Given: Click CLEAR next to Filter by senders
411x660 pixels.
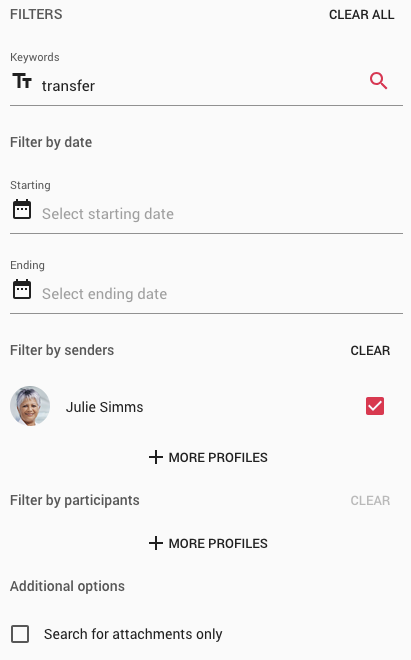Looking at the screenshot, I should (370, 350).
